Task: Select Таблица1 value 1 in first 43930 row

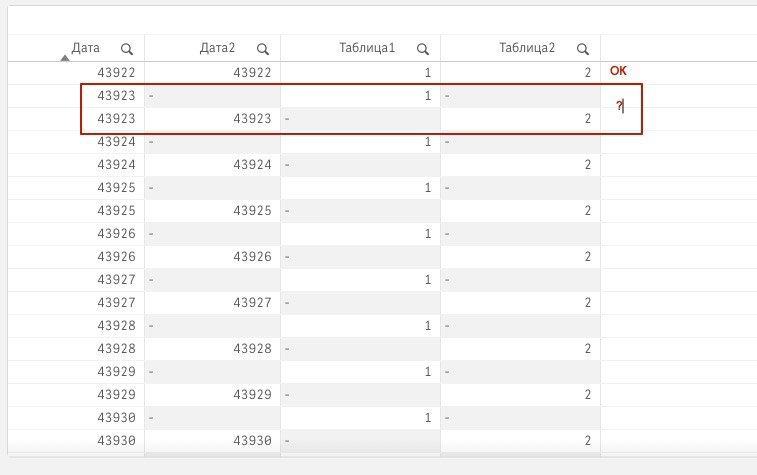Action: 428,418
